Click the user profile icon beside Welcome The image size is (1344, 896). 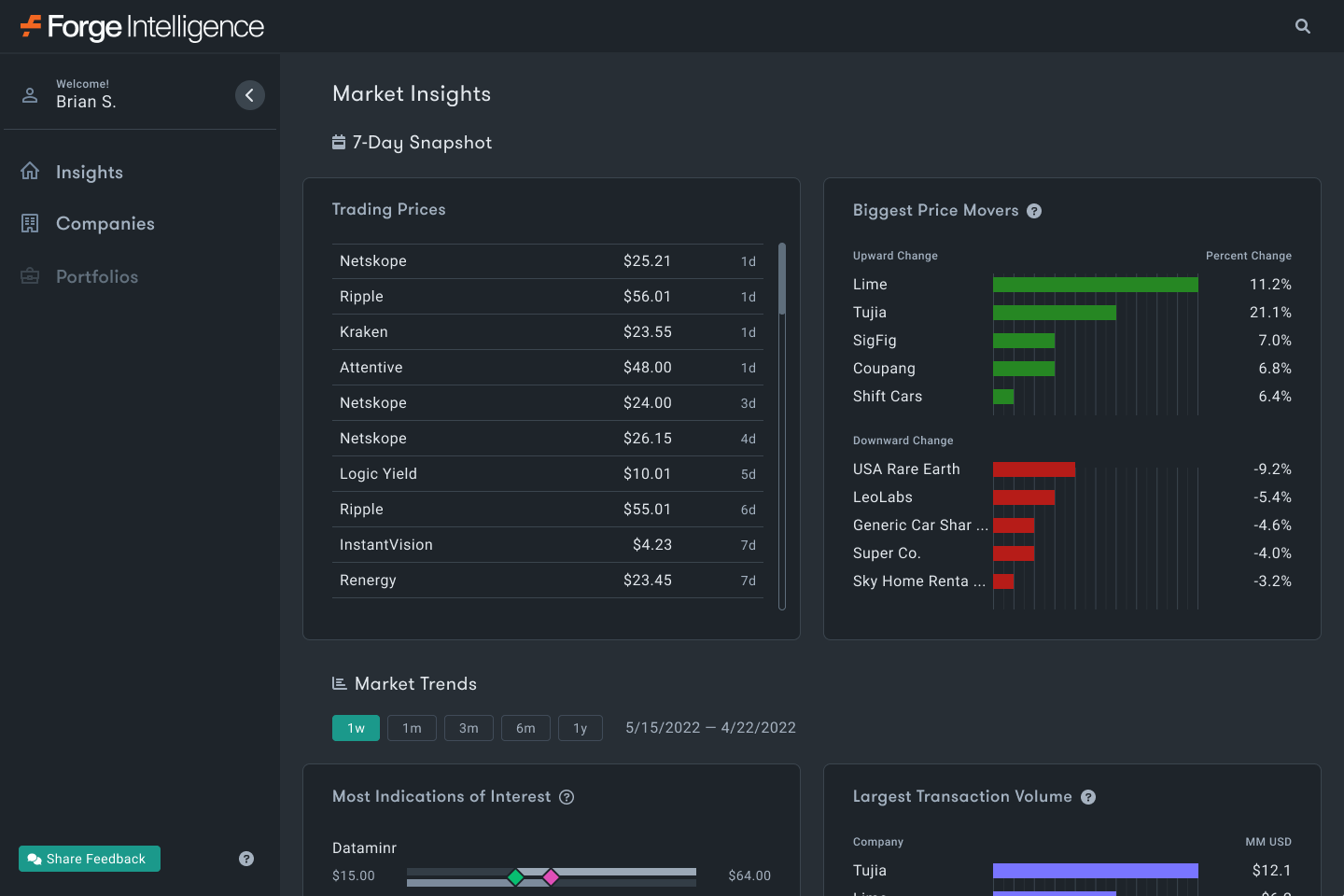(x=29, y=94)
